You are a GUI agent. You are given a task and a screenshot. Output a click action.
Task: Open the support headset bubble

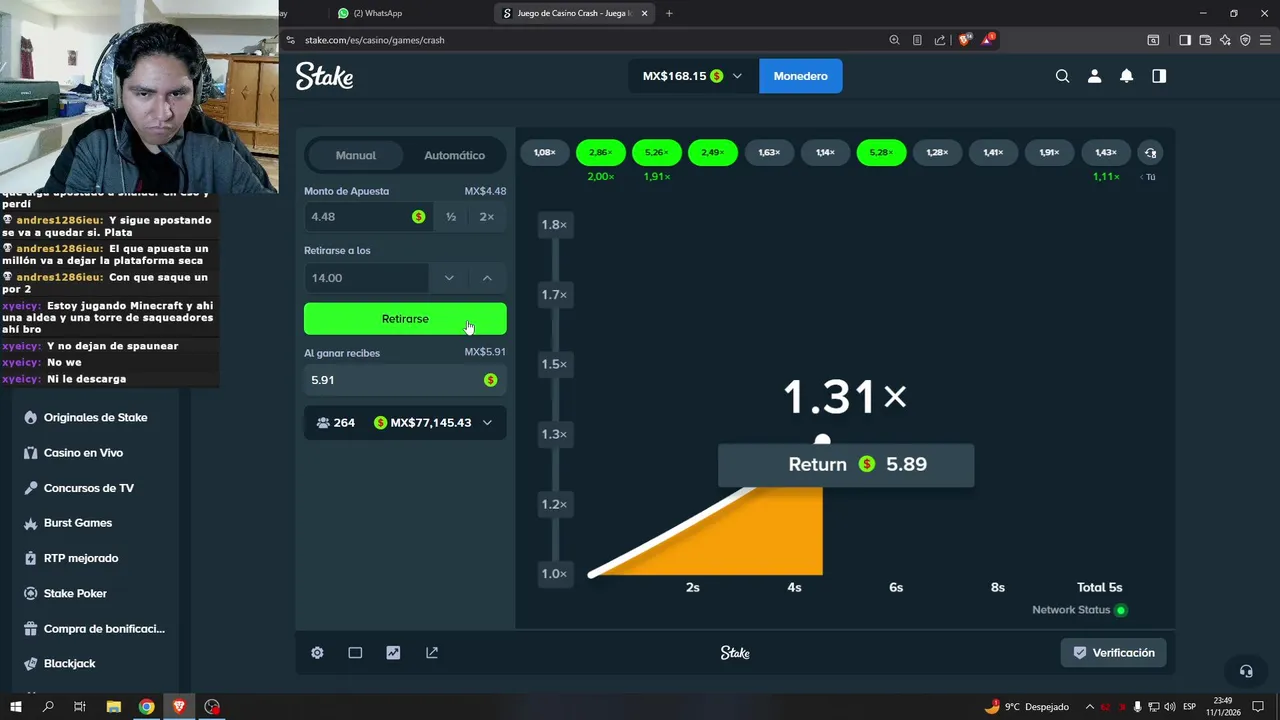pyautogui.click(x=1246, y=671)
